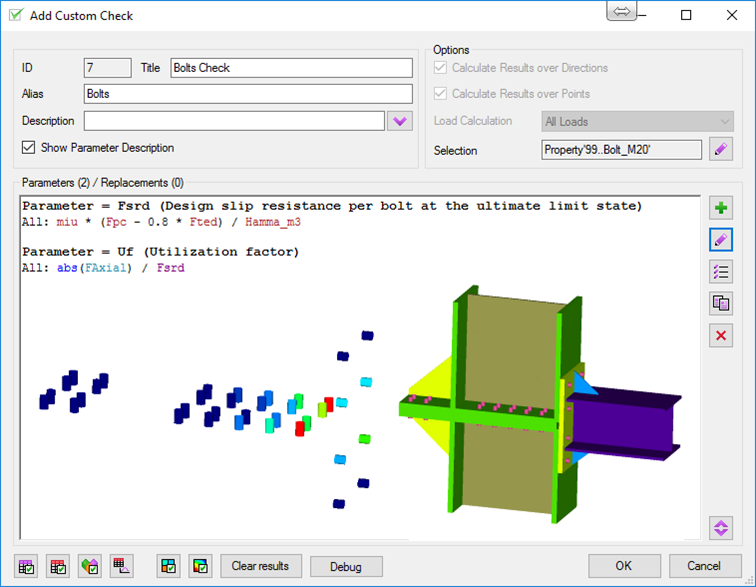Image resolution: width=756 pixels, height=587 pixels.
Task: Maximize the Add Custom Check window
Action: click(686, 15)
